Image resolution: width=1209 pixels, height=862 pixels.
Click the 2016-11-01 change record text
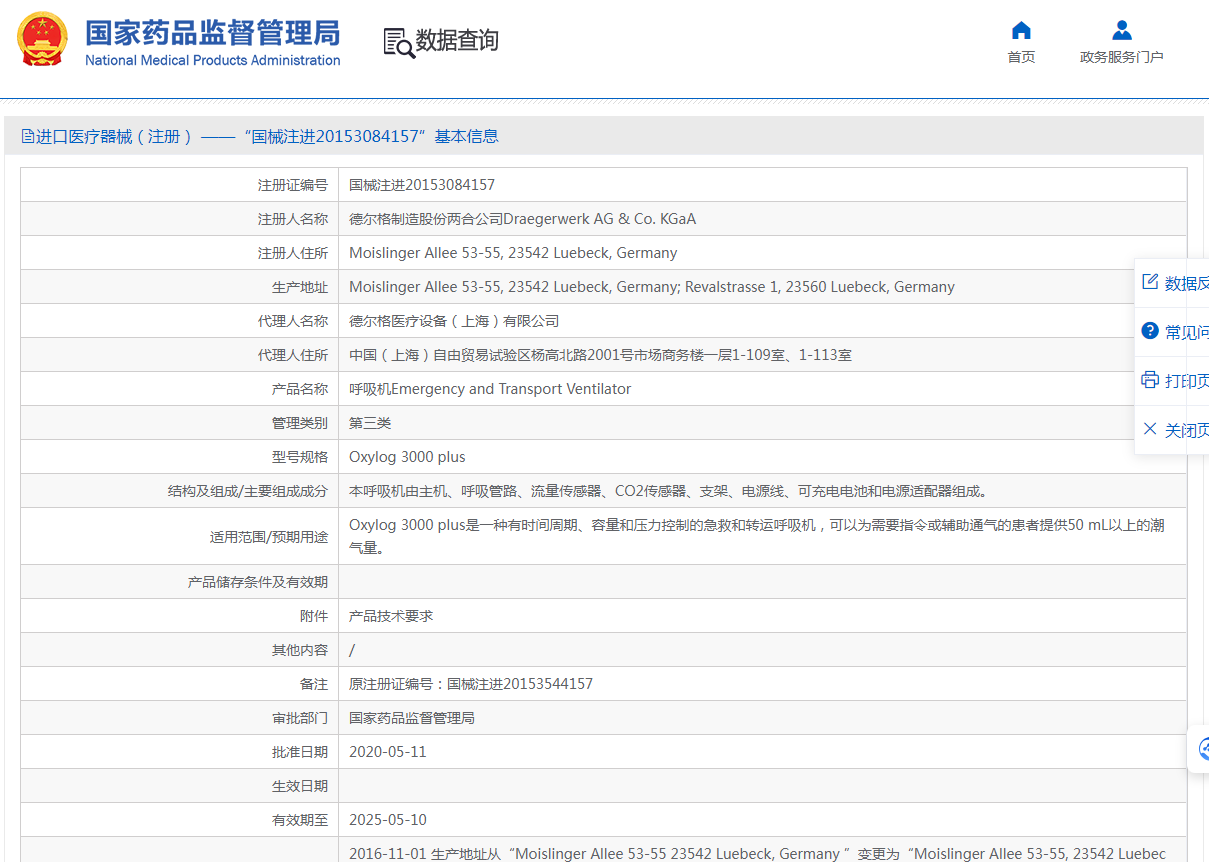pos(757,854)
